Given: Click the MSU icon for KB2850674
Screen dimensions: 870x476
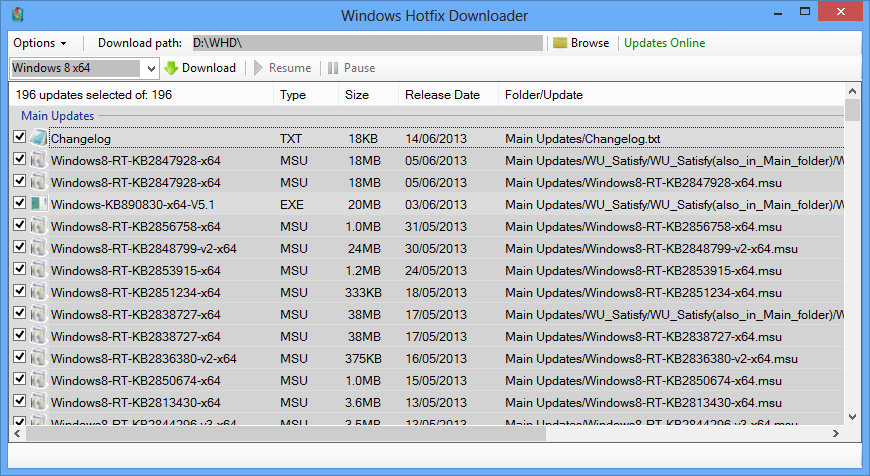Looking at the screenshot, I should pyautogui.click(x=39, y=380).
